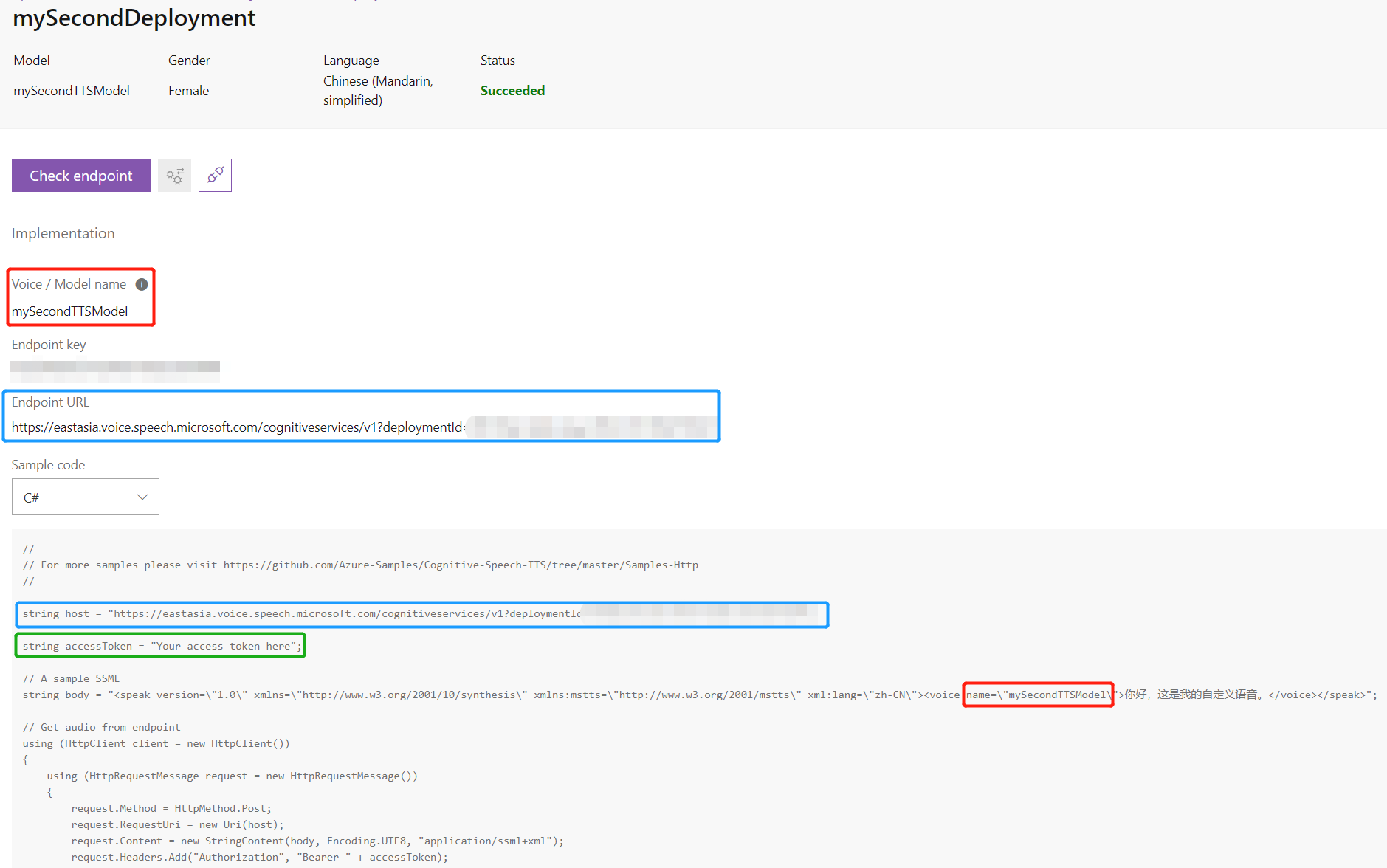The height and width of the screenshot is (868, 1387).
Task: Click the mySecondDeployment page title
Action: (134, 18)
